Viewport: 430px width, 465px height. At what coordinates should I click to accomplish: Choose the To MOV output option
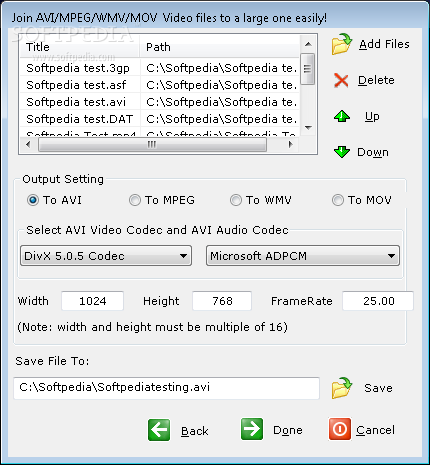click(338, 200)
